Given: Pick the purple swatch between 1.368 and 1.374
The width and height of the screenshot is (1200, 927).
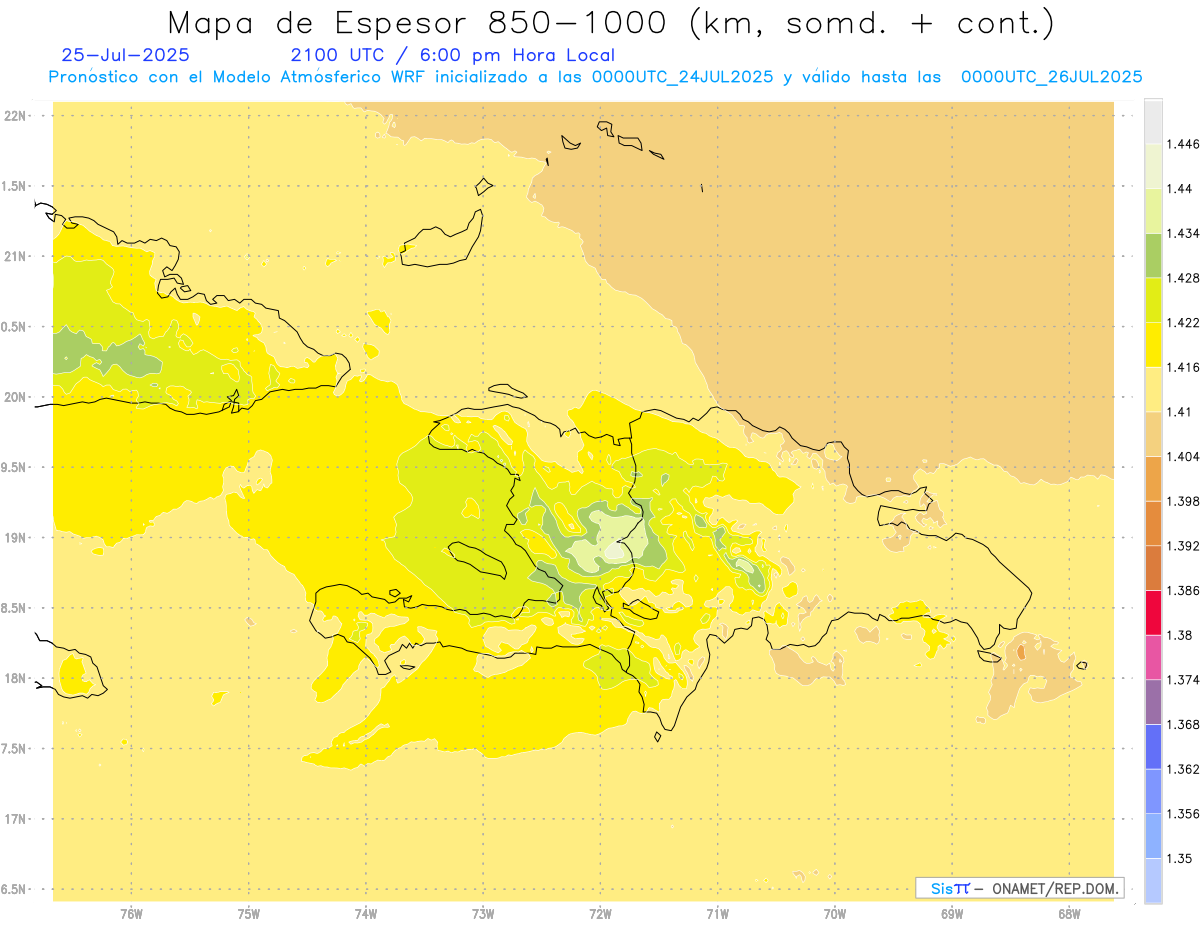Looking at the screenshot, I should 1153,701.
